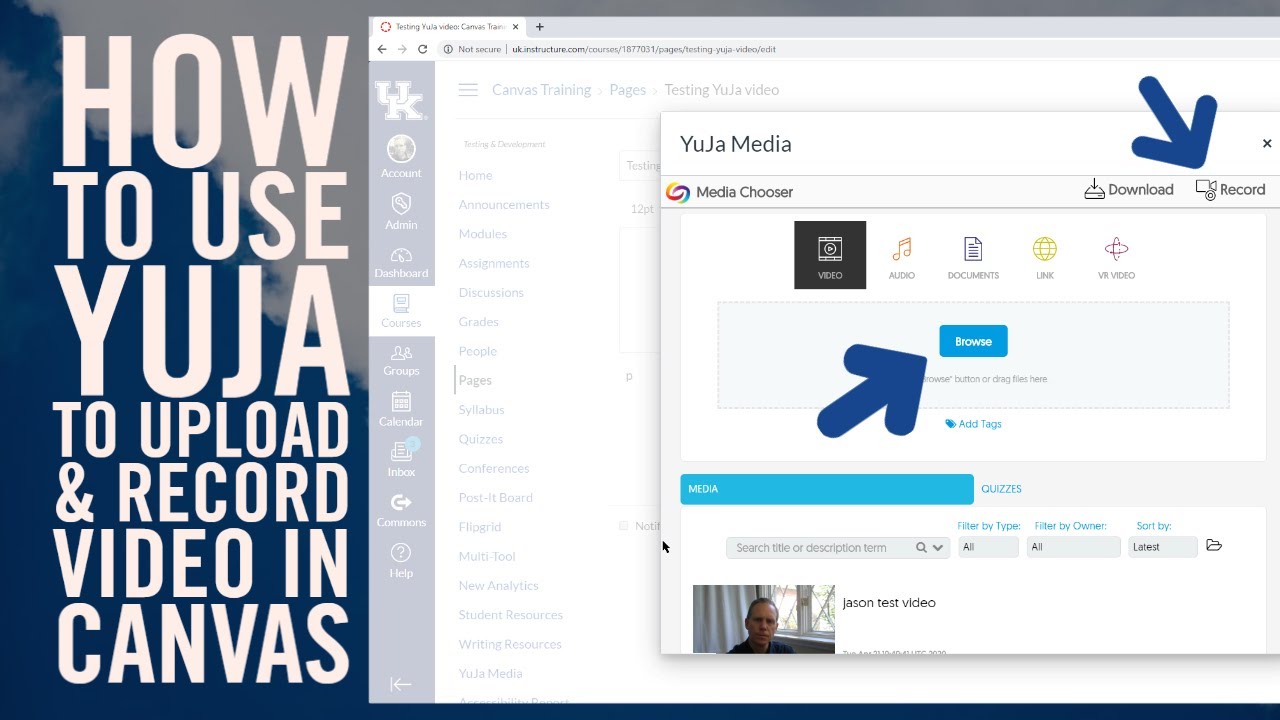Click the search magnifier icon in media search
This screenshot has width=1280, height=720.
[x=922, y=548]
